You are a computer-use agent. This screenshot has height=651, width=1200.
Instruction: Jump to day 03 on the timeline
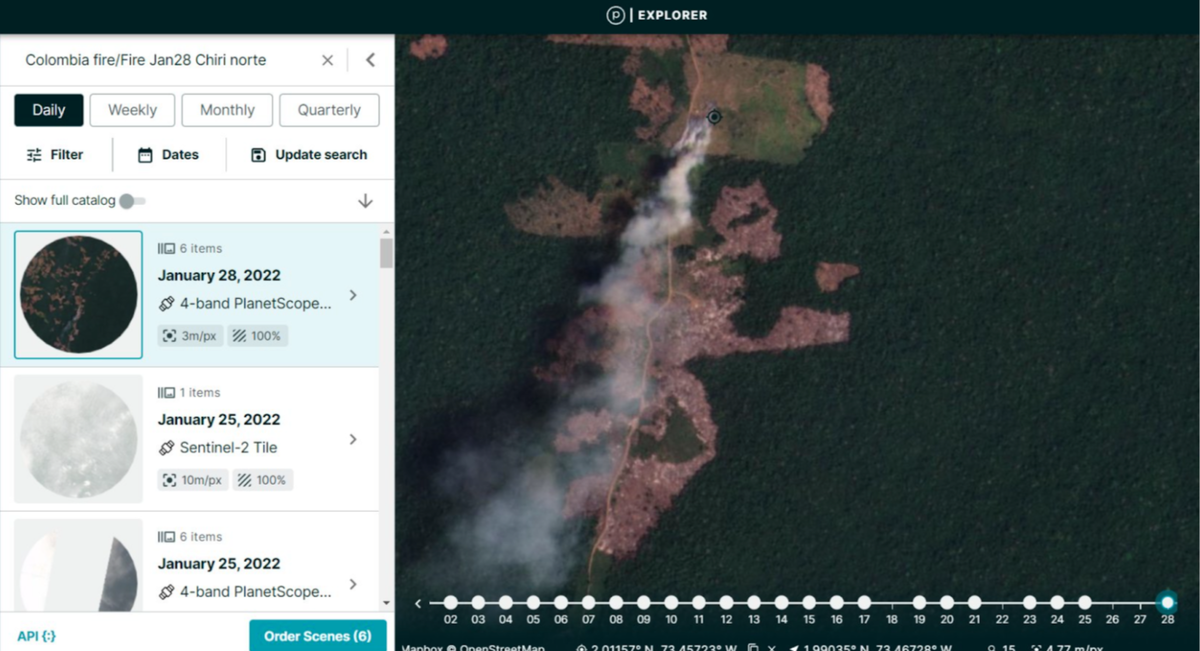pos(478,603)
